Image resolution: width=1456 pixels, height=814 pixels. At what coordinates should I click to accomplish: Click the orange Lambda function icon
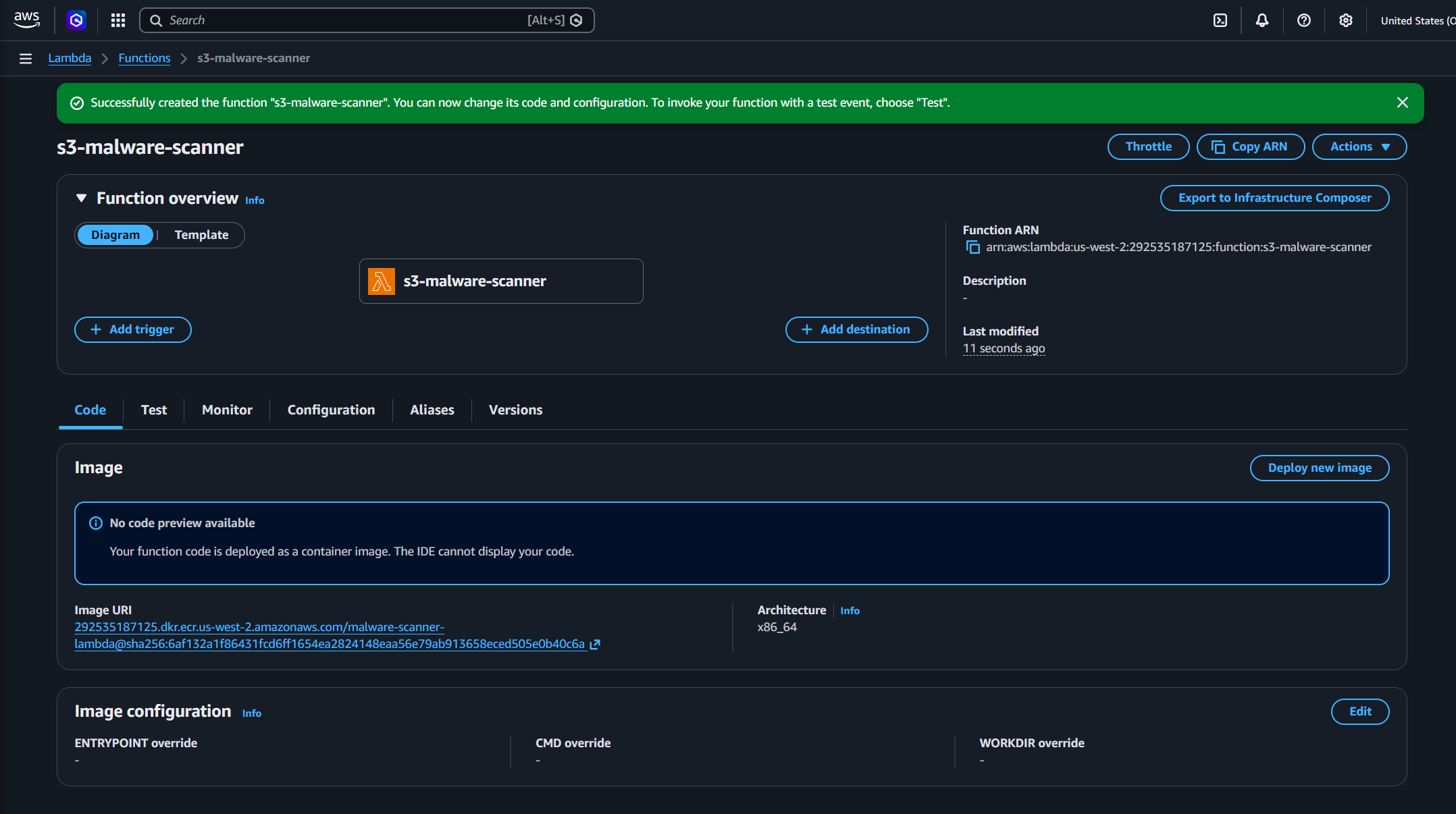point(382,281)
